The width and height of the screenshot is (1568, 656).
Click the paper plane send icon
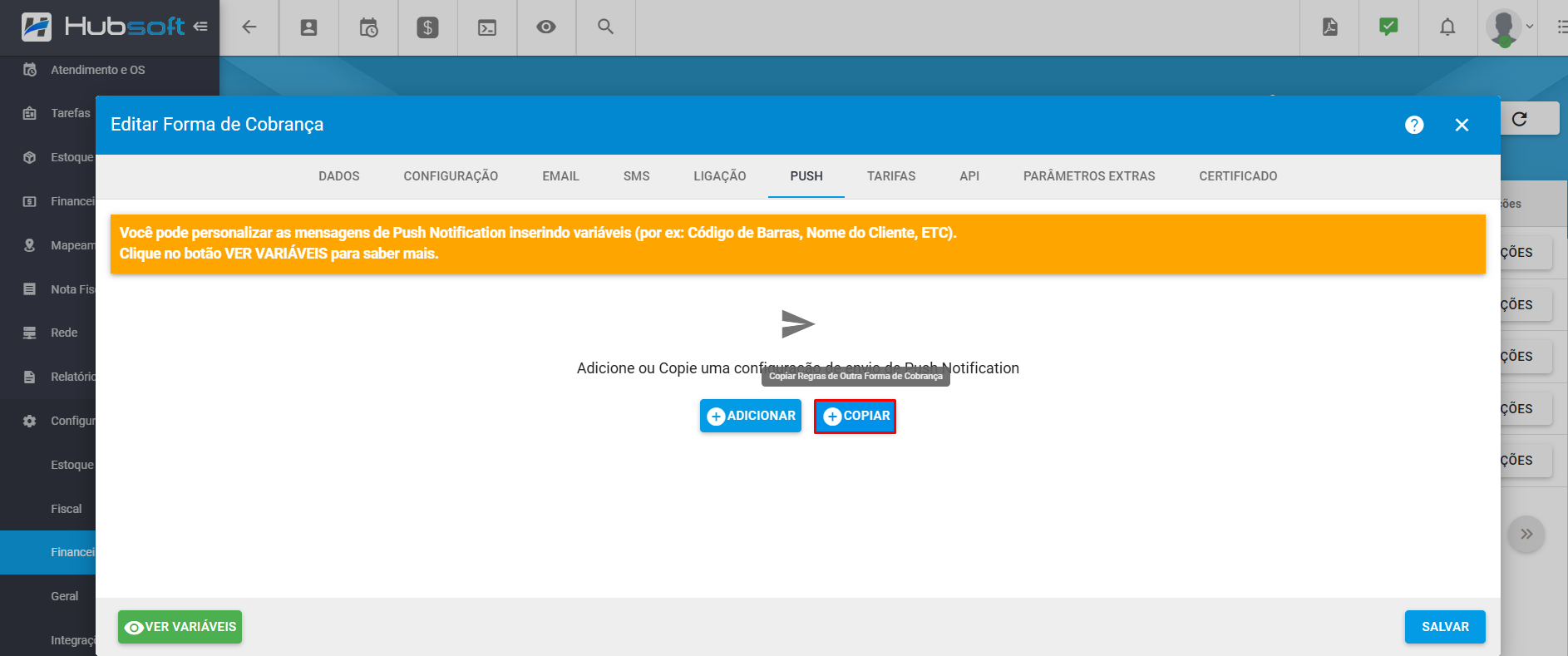798,323
